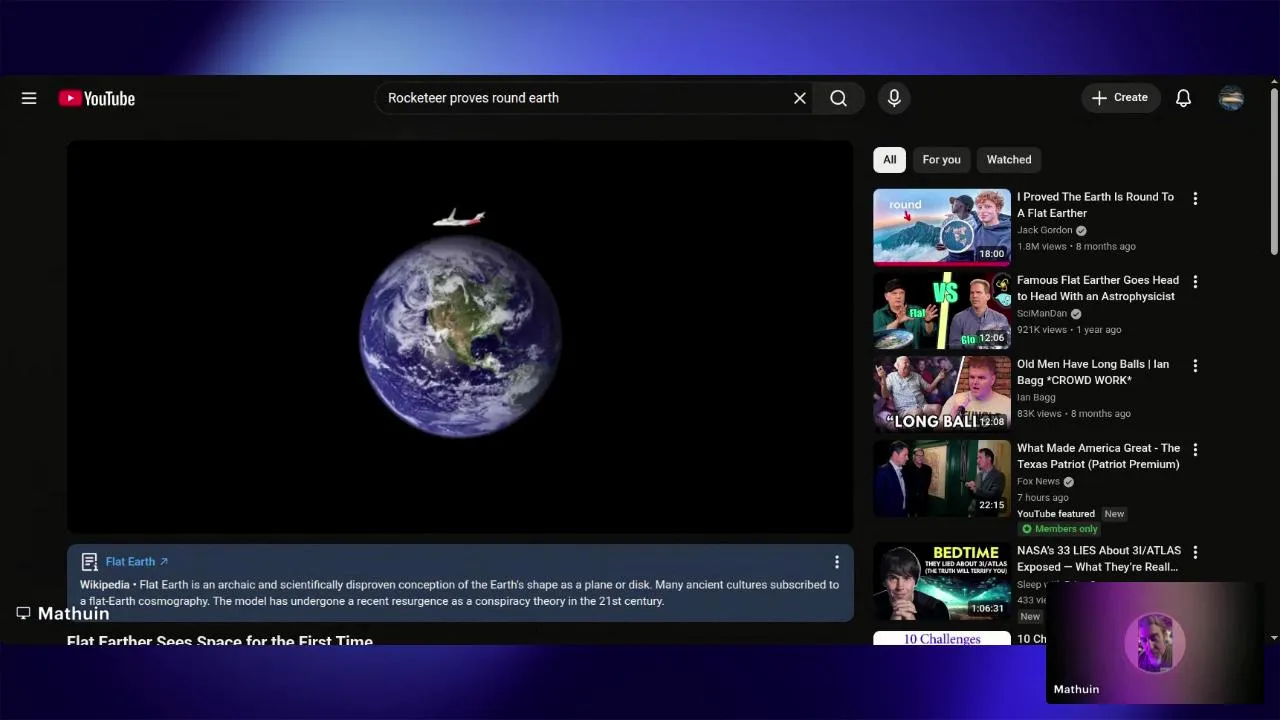Open Flat Earth info panel options menu
The width and height of the screenshot is (1280, 720).
click(x=837, y=562)
